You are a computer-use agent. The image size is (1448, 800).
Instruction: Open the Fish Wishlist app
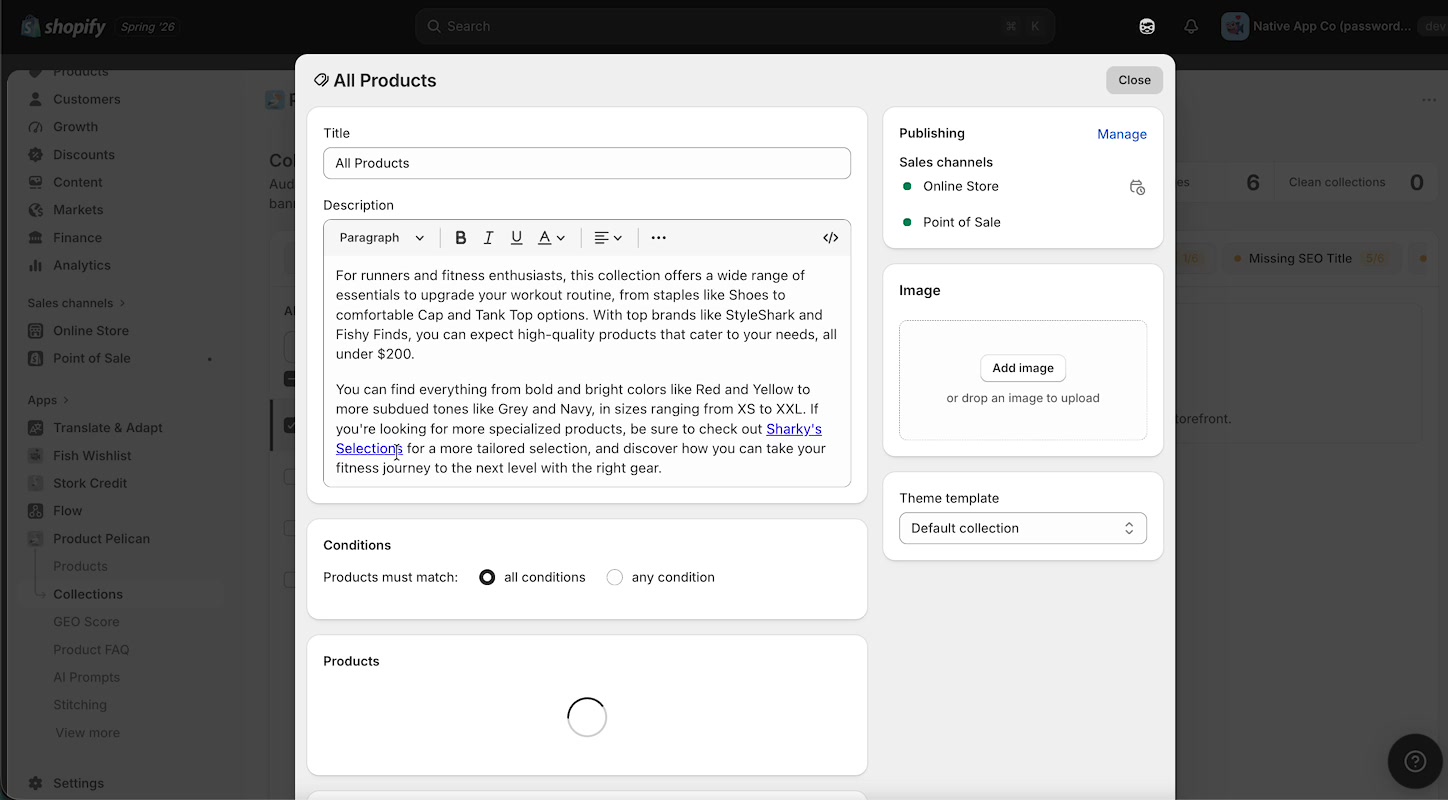click(x=92, y=456)
